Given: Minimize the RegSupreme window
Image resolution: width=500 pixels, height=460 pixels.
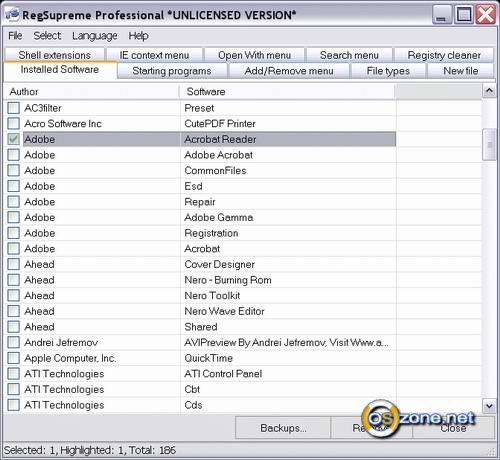Looking at the screenshot, I should pos(442,15).
